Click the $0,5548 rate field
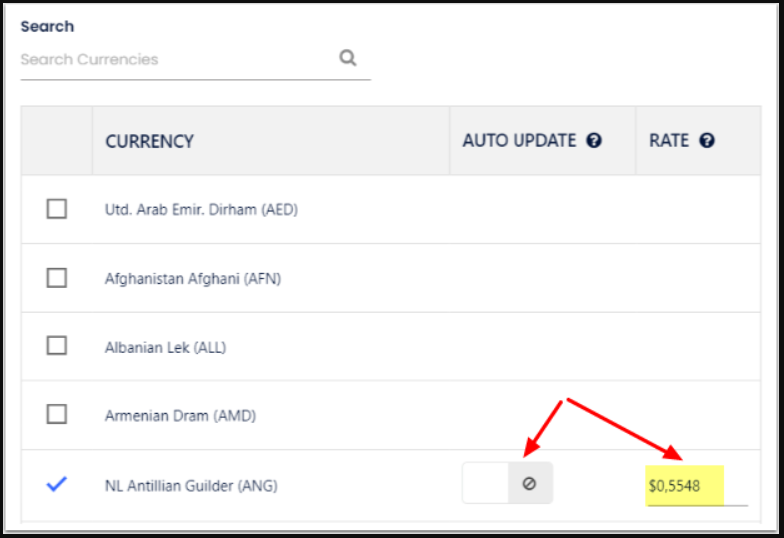Viewport: 784px width, 538px height. [x=685, y=486]
